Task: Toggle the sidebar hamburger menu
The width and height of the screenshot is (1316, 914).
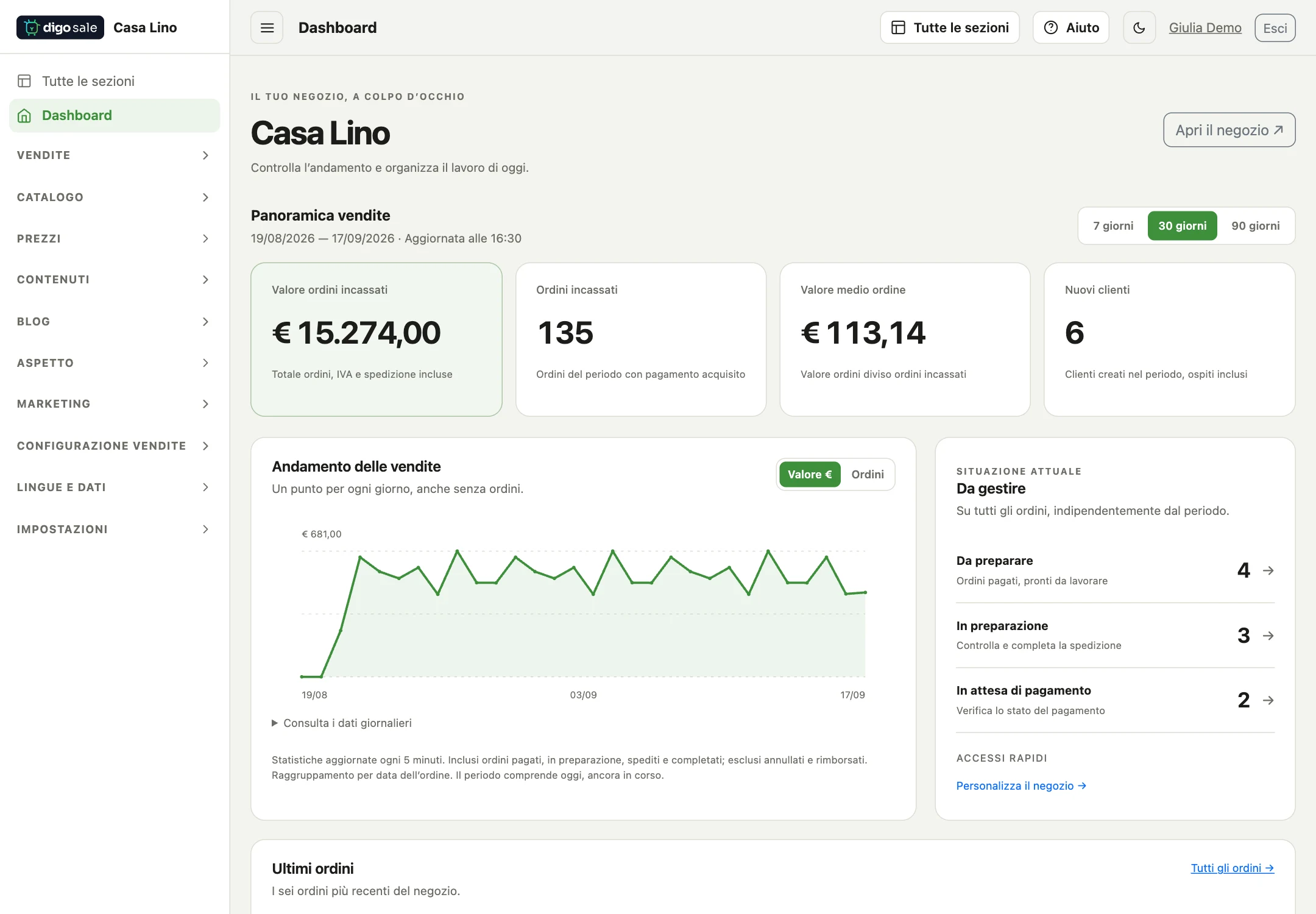Action: pyautogui.click(x=267, y=27)
